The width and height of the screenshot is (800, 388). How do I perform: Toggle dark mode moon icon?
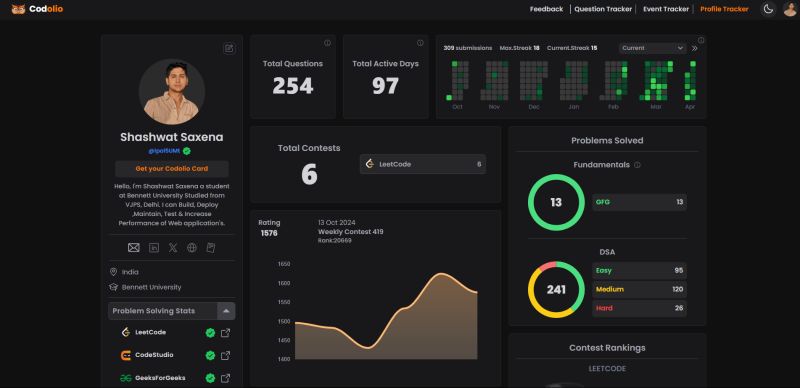pyautogui.click(x=768, y=9)
